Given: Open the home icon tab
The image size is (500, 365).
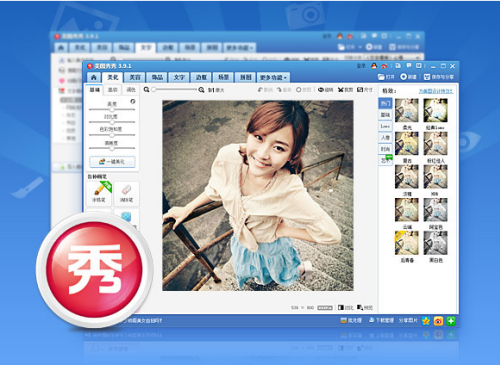Looking at the screenshot, I should click(x=94, y=77).
